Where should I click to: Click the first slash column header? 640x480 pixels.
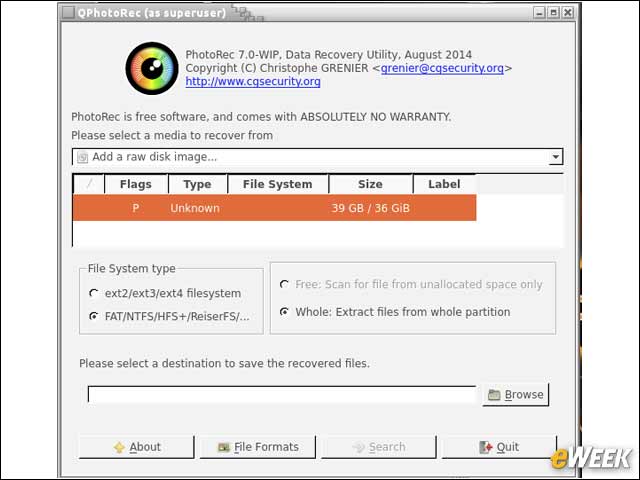pos(89,184)
